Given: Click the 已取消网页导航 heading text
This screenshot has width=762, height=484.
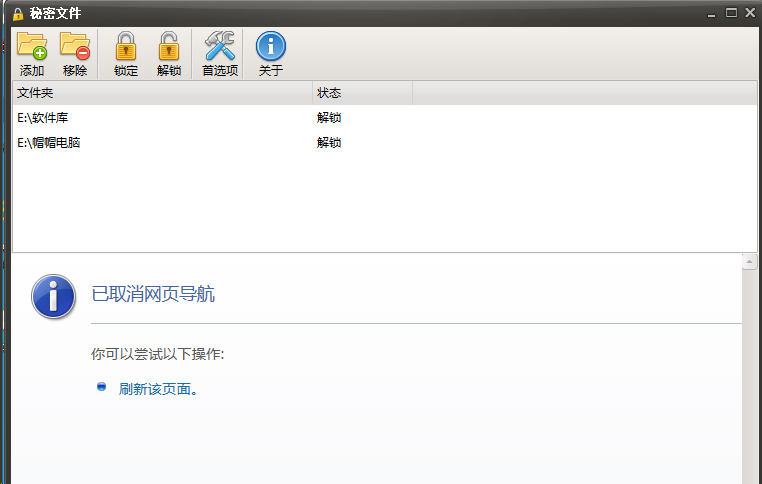Looking at the screenshot, I should tap(153, 294).
